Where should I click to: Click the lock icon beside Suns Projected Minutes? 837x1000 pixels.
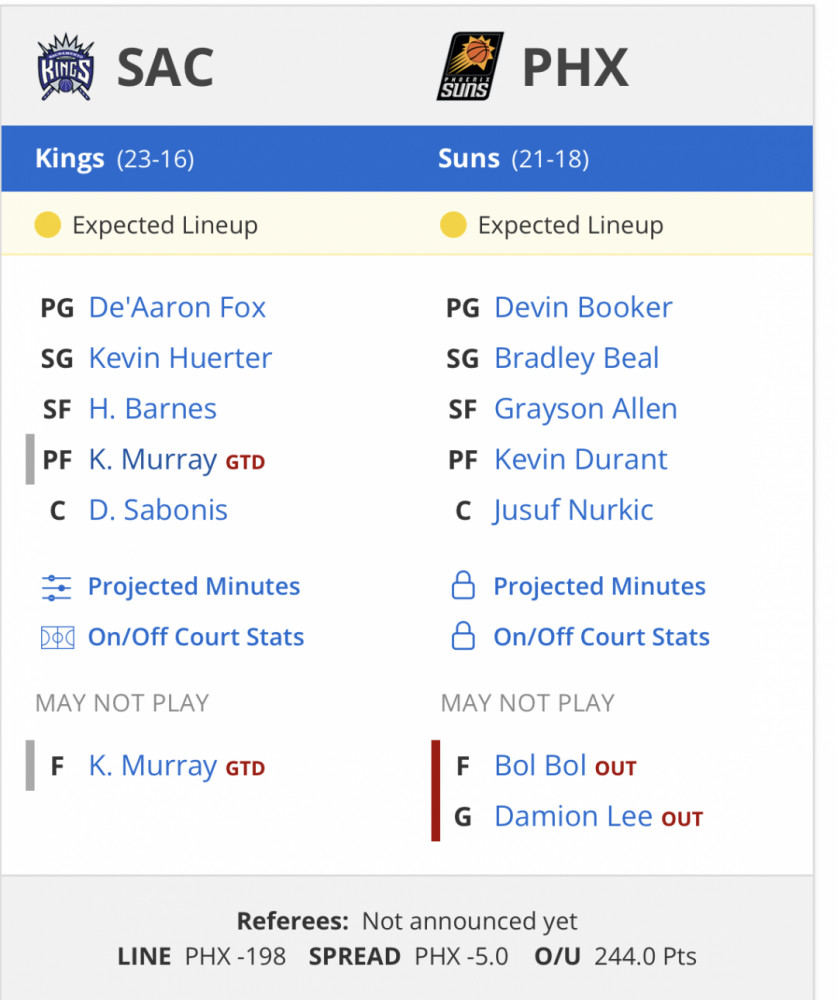[x=463, y=585]
